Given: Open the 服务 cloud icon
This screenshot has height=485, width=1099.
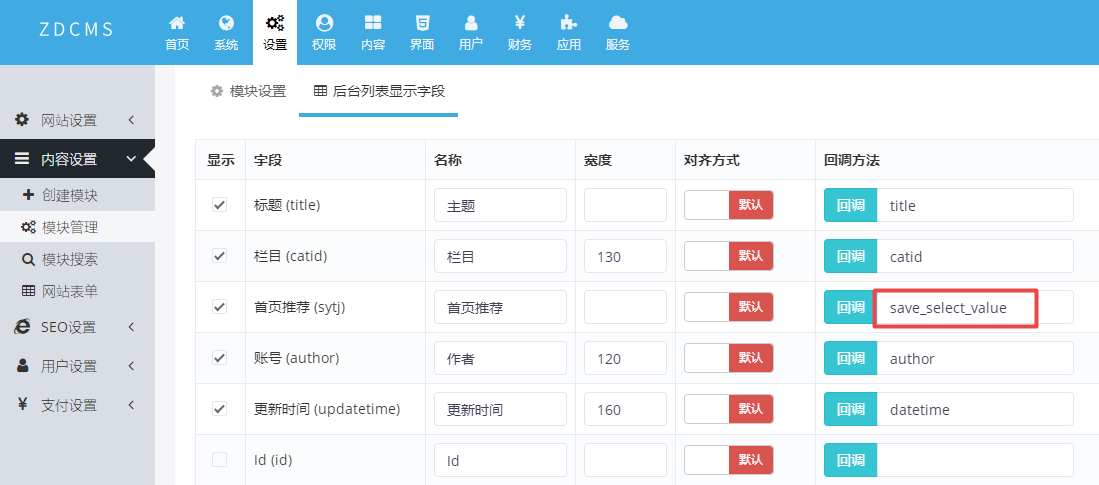Looking at the screenshot, I should coord(617,23).
